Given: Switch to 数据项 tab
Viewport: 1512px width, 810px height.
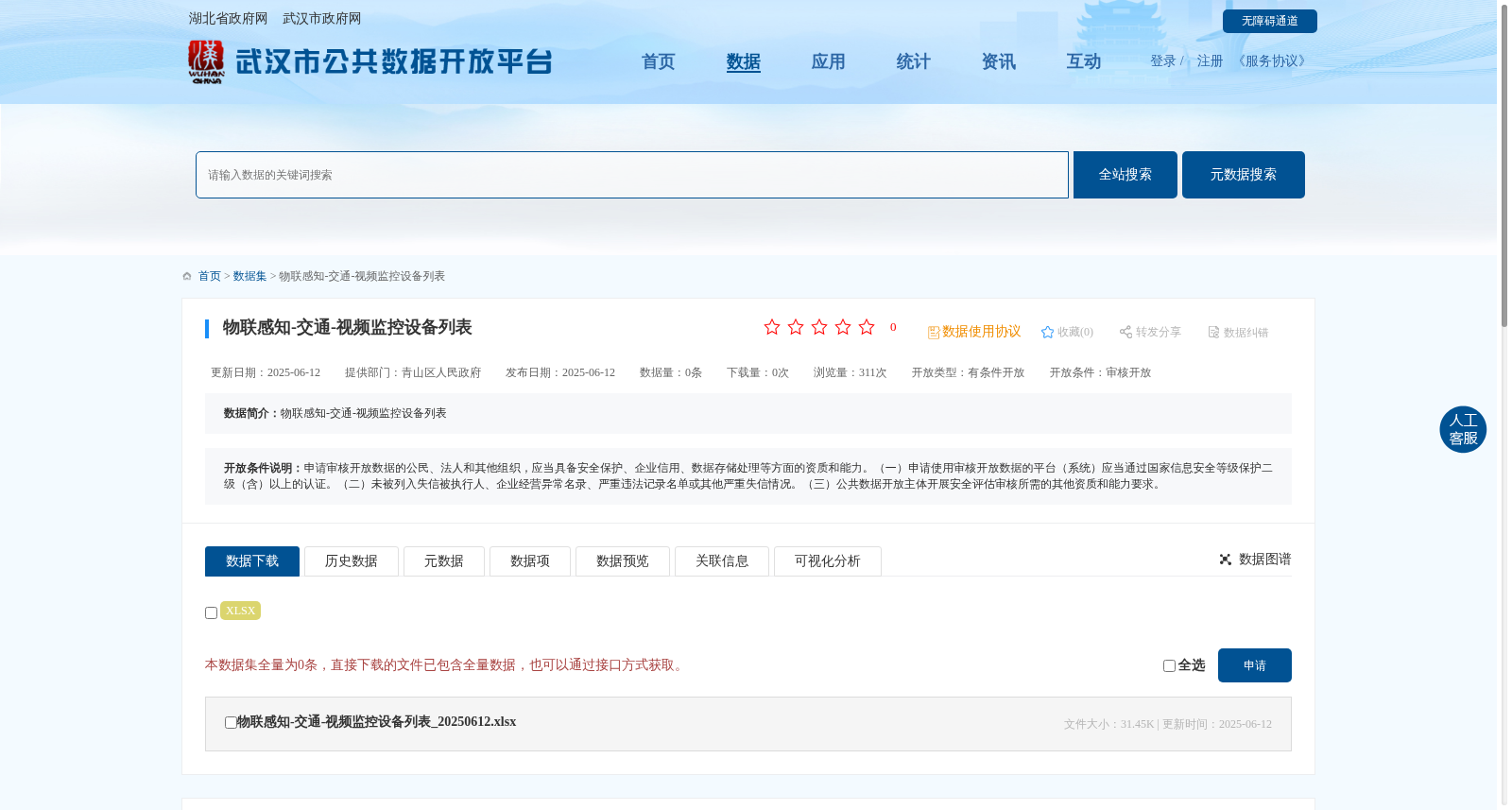Looking at the screenshot, I should [x=530, y=561].
